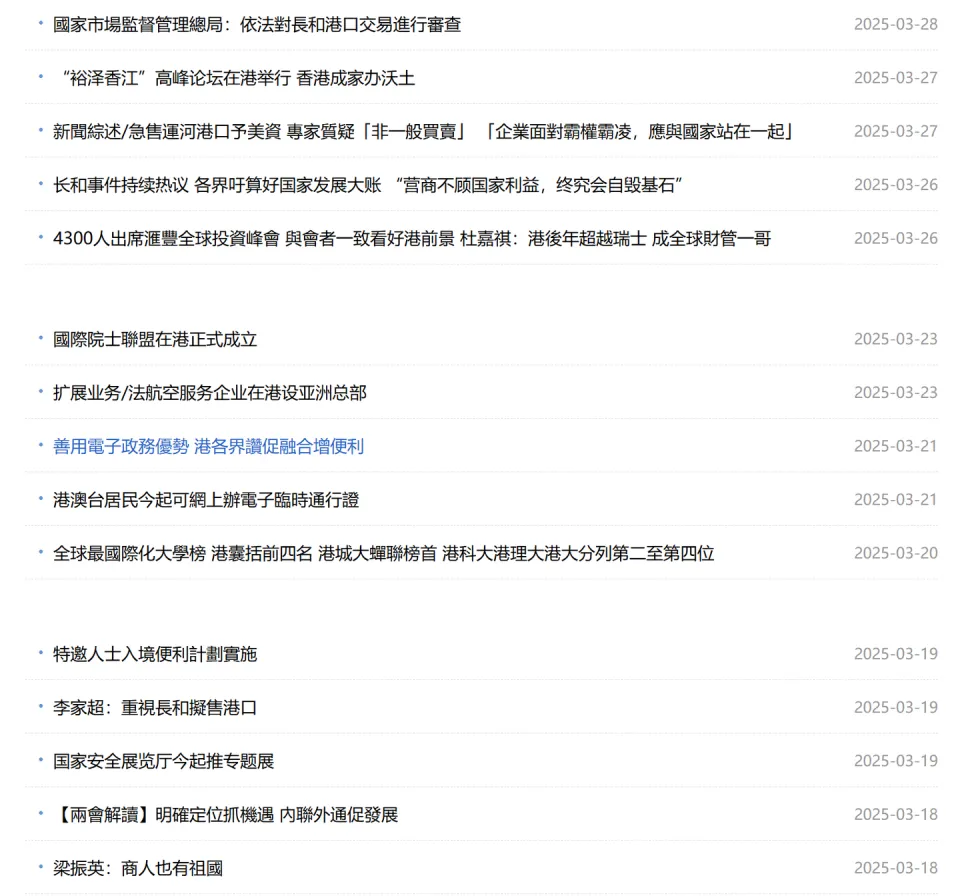
Task: Open the 【兩會解讀】明確定位抓機遇 article
Action: pyautogui.click(x=225, y=815)
